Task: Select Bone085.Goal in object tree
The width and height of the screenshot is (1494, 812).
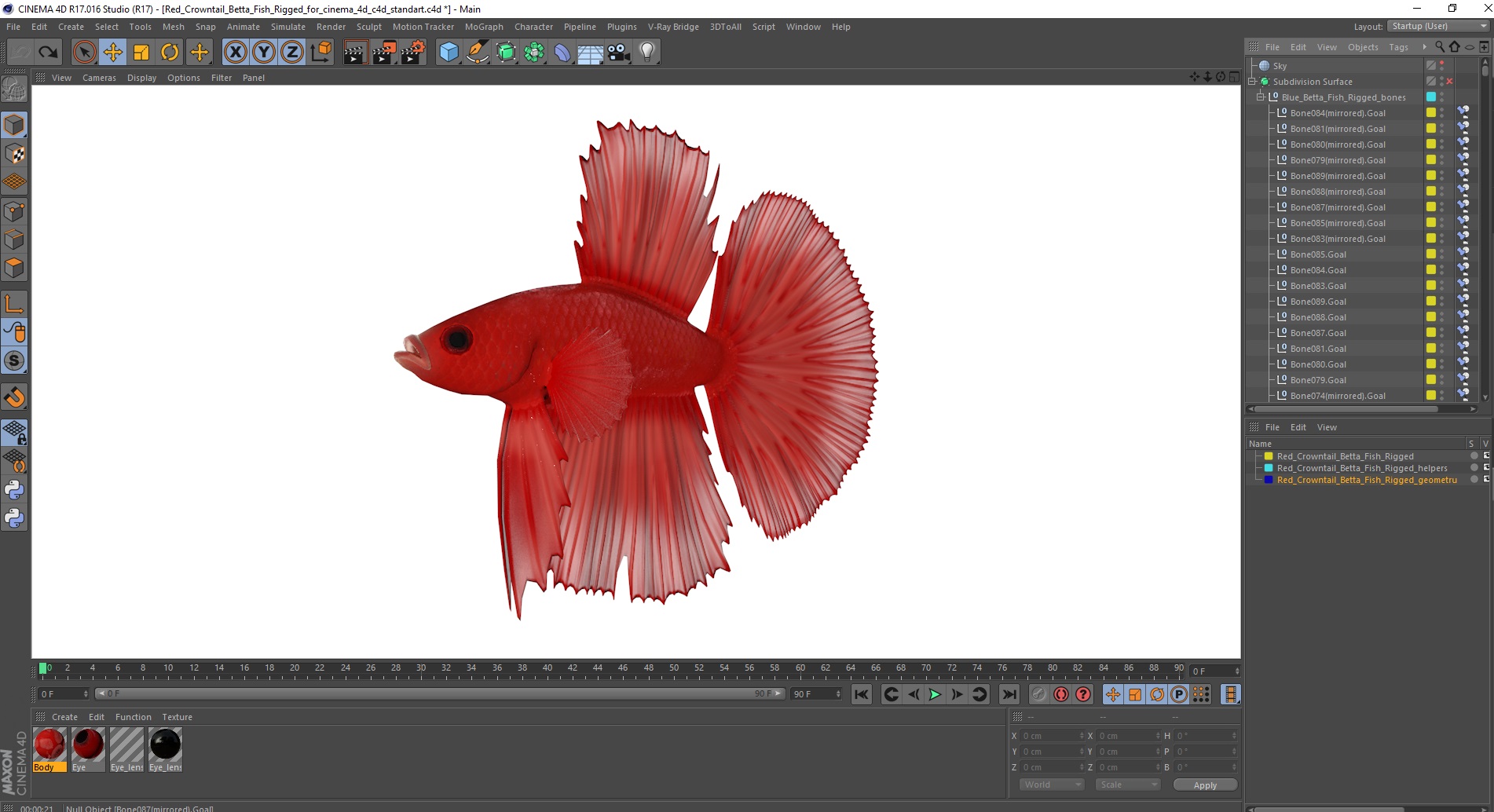Action: coord(1318,254)
